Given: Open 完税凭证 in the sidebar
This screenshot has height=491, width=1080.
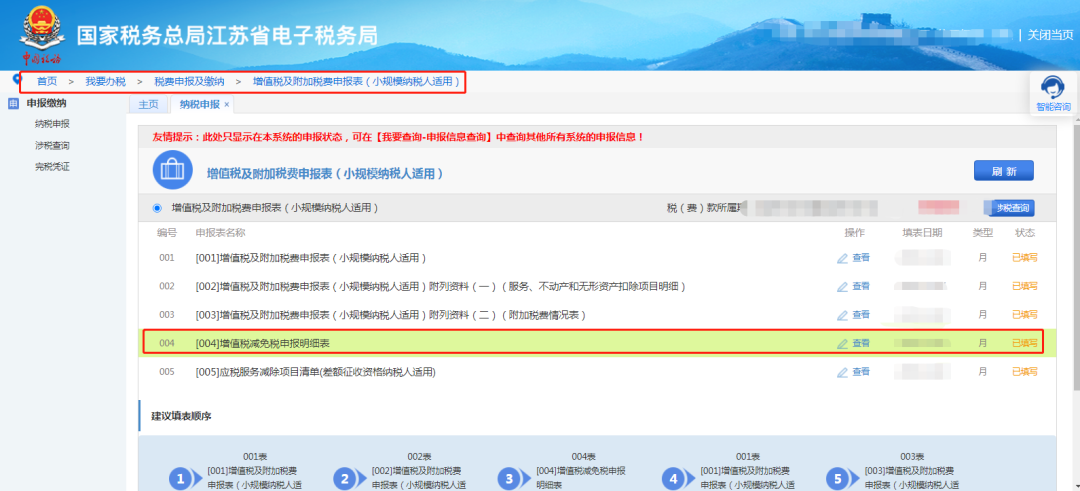Looking at the screenshot, I should (52, 167).
